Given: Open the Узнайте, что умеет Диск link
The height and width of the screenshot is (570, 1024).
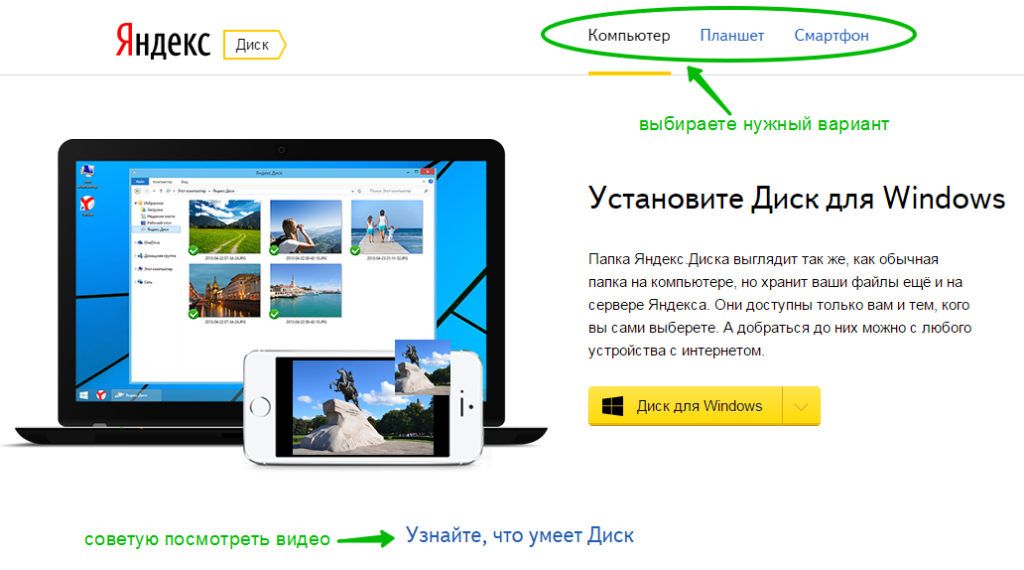Looking at the screenshot, I should [x=520, y=535].
